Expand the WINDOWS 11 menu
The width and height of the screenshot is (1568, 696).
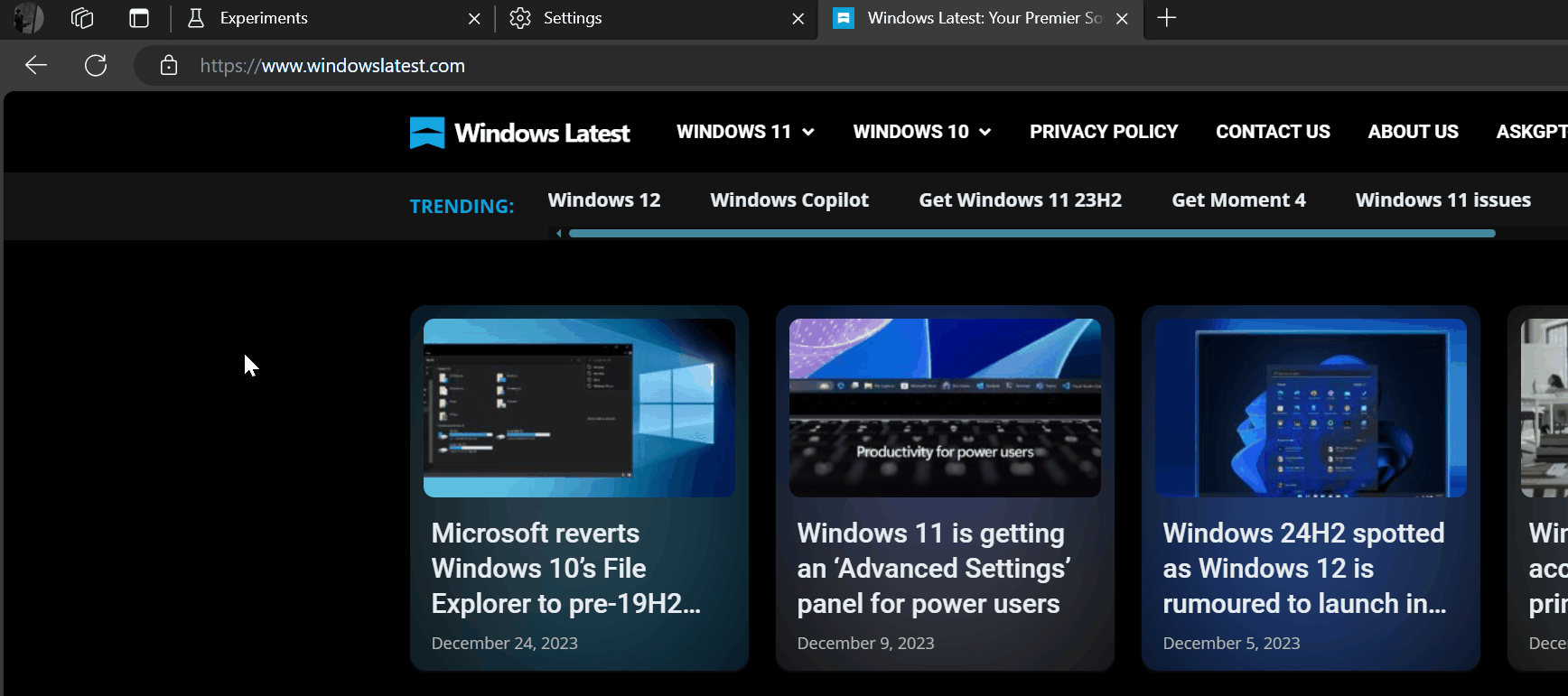tap(745, 132)
